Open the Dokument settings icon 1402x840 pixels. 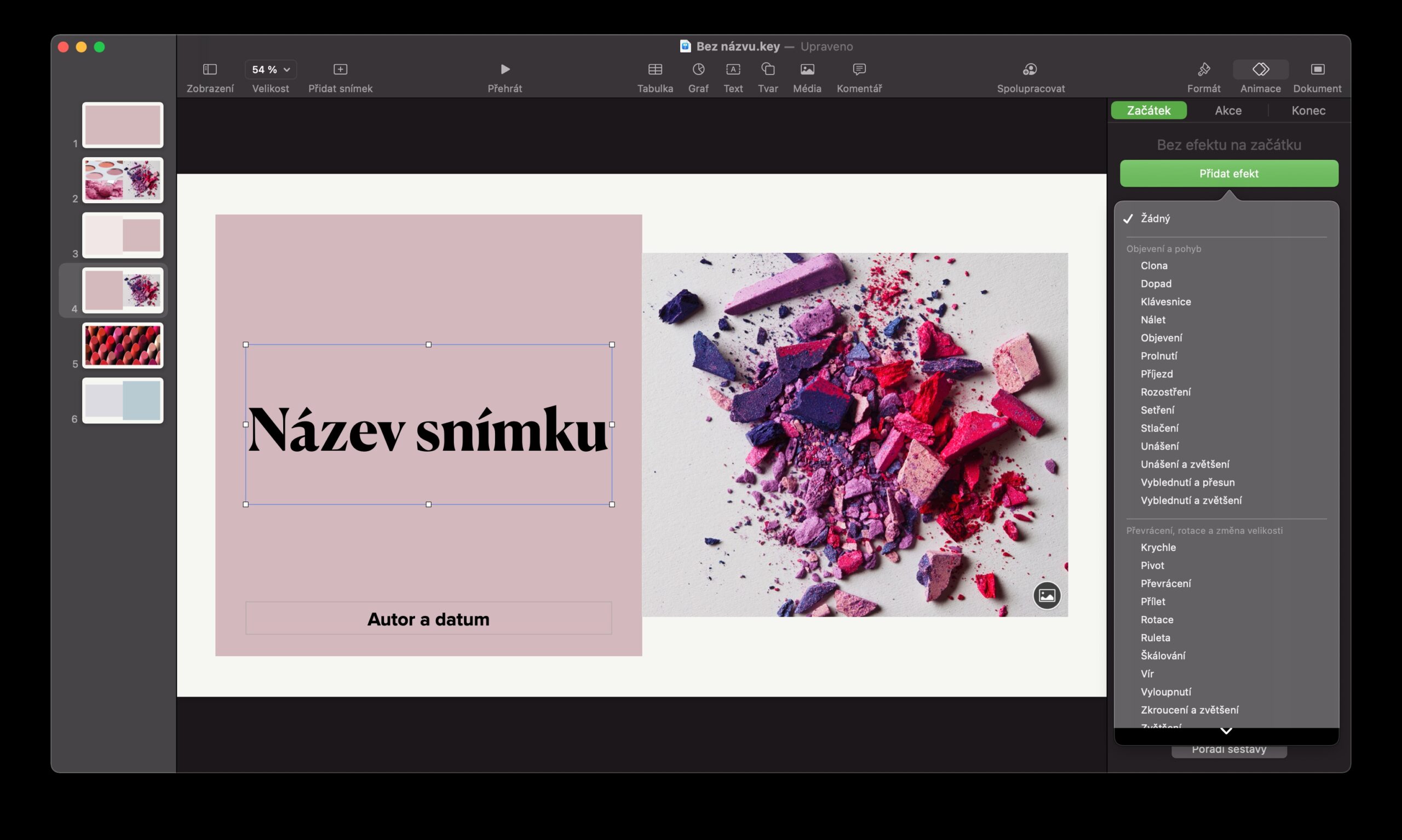click(1317, 69)
